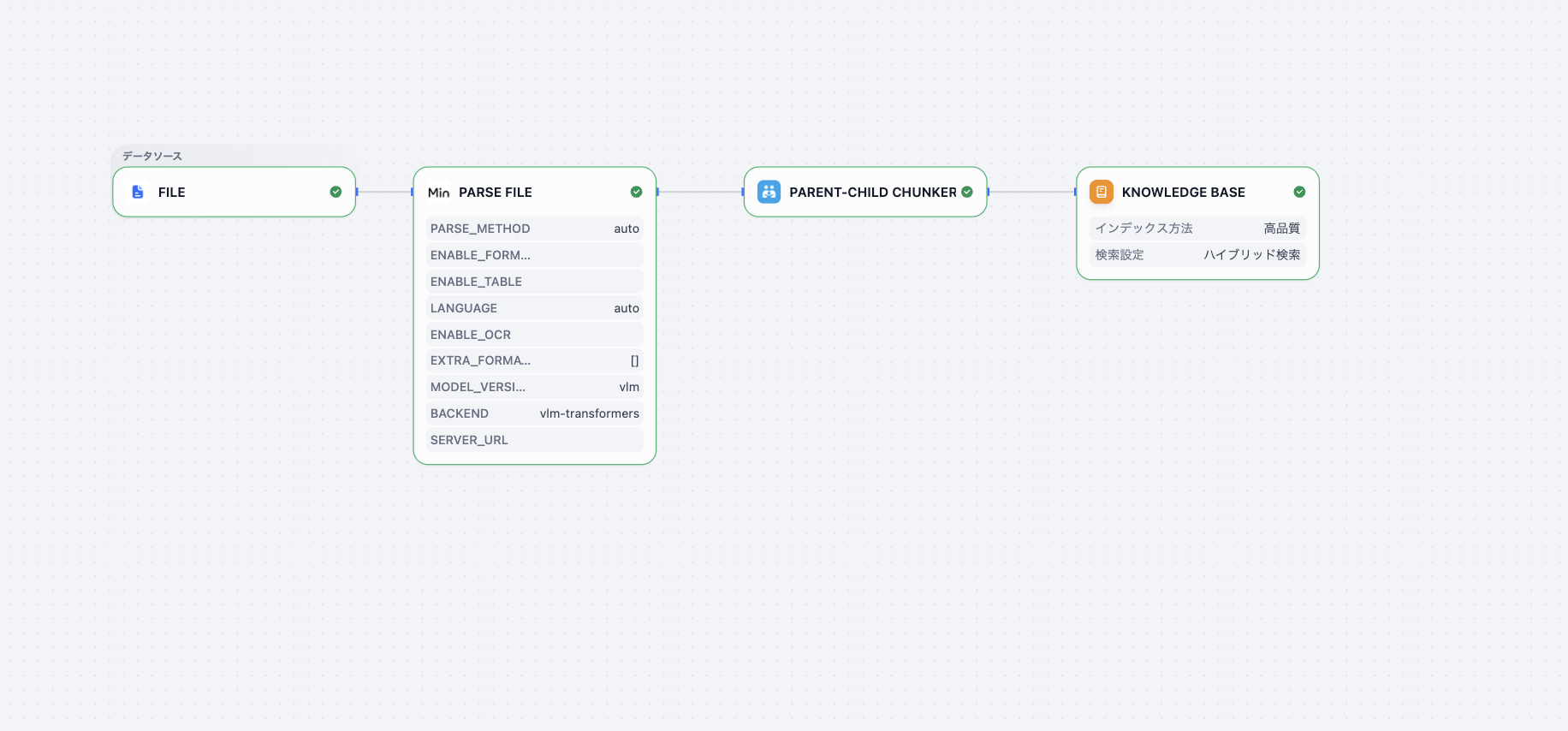This screenshot has height=731, width=1568.
Task: Select the PARSE_METHOD parameter row
Action: pyautogui.click(x=534, y=229)
